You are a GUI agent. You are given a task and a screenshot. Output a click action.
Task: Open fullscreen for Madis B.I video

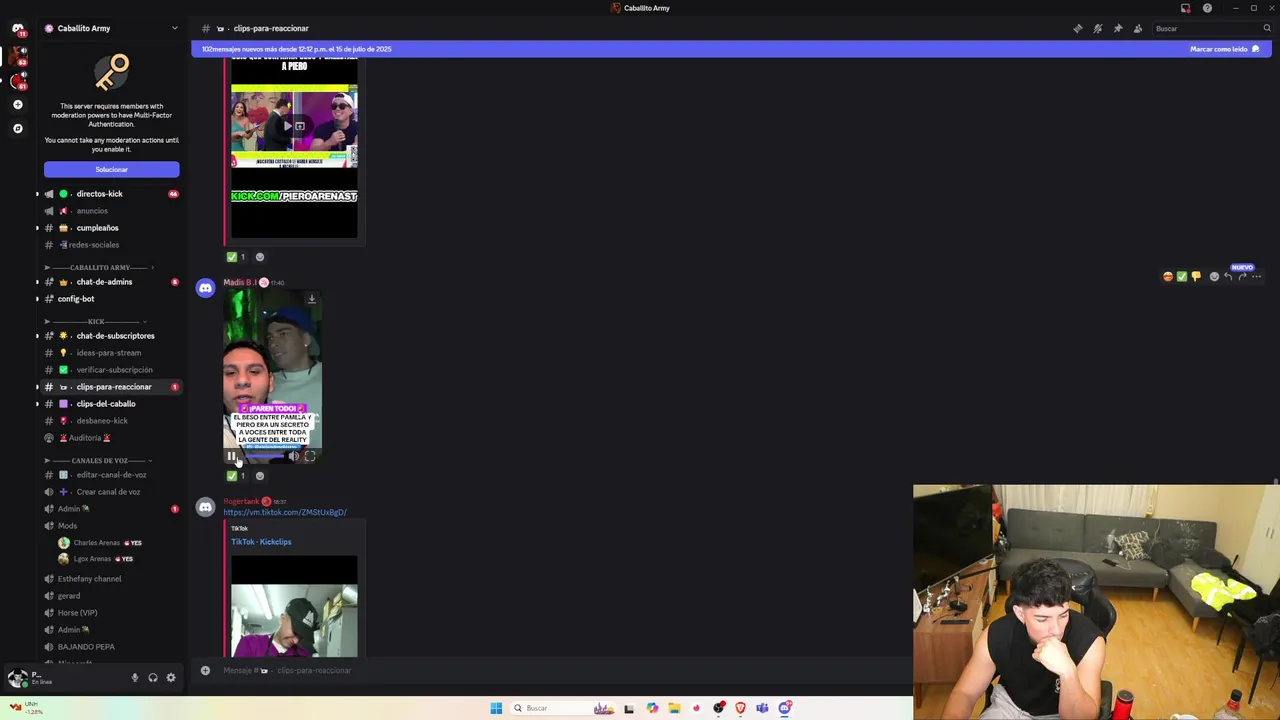coord(310,456)
